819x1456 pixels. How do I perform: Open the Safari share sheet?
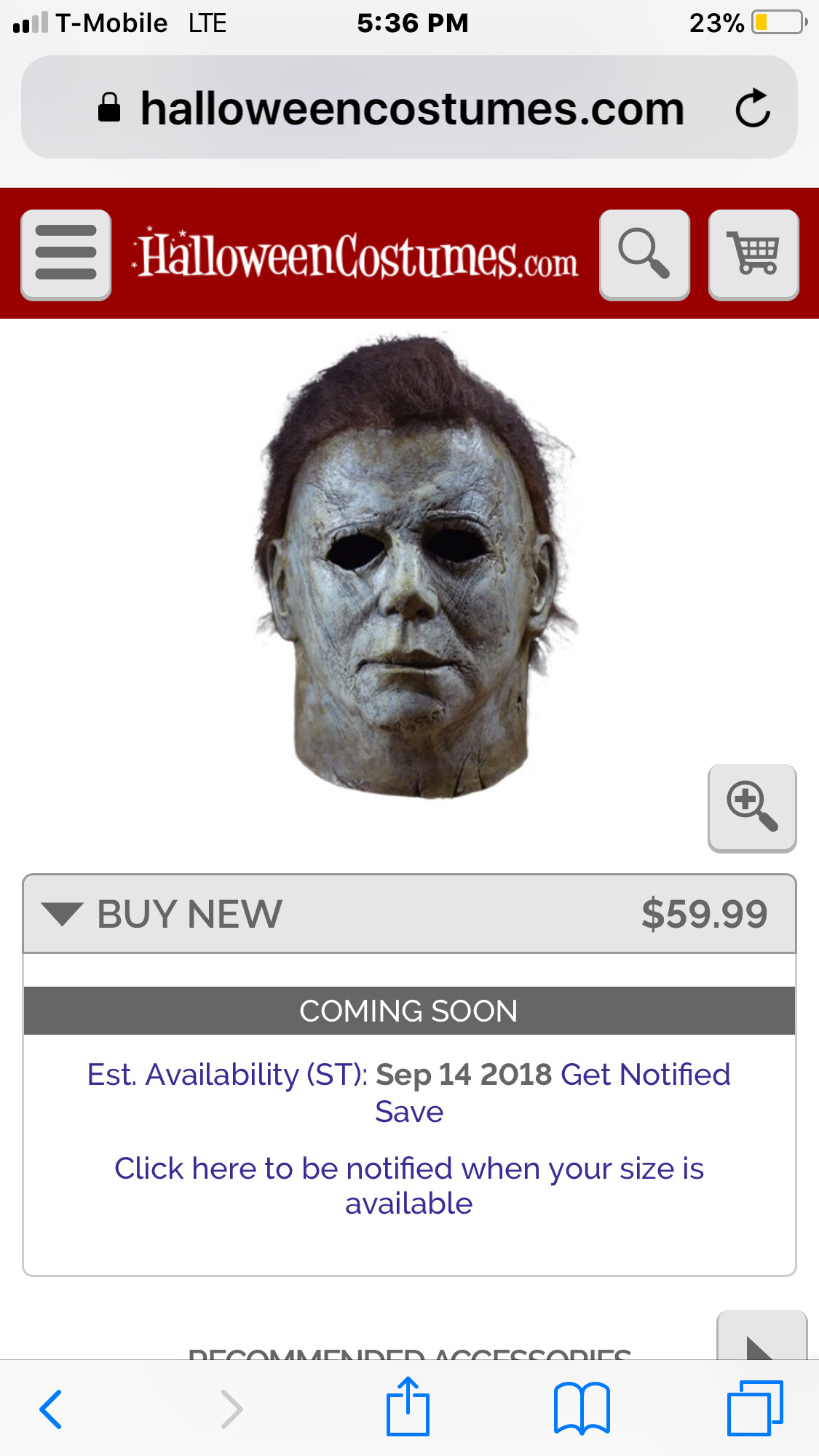tap(408, 1406)
